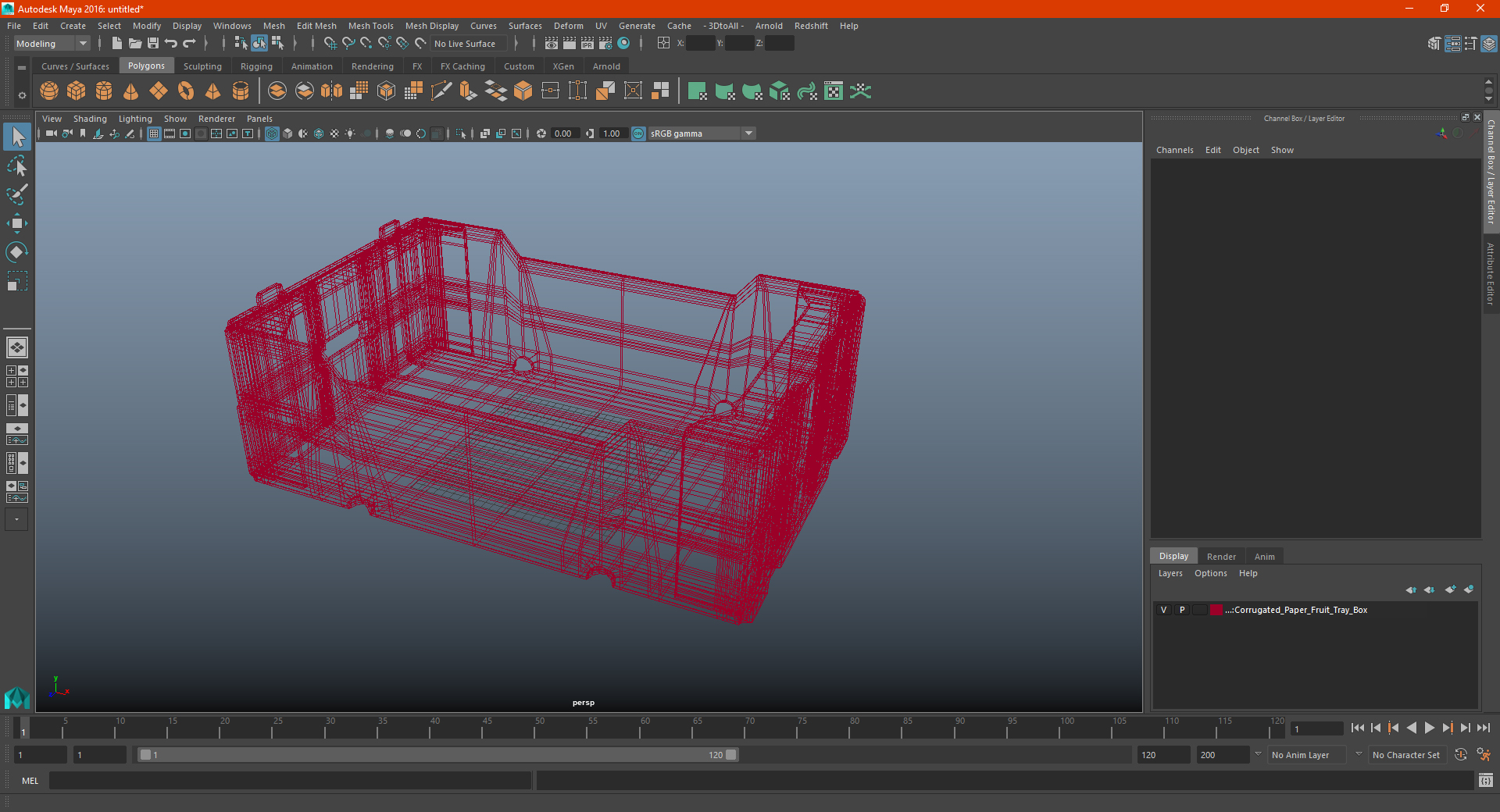Screen dimensions: 1500x812
Task: Activate the Move tool in the toolbox
Action: (x=17, y=223)
